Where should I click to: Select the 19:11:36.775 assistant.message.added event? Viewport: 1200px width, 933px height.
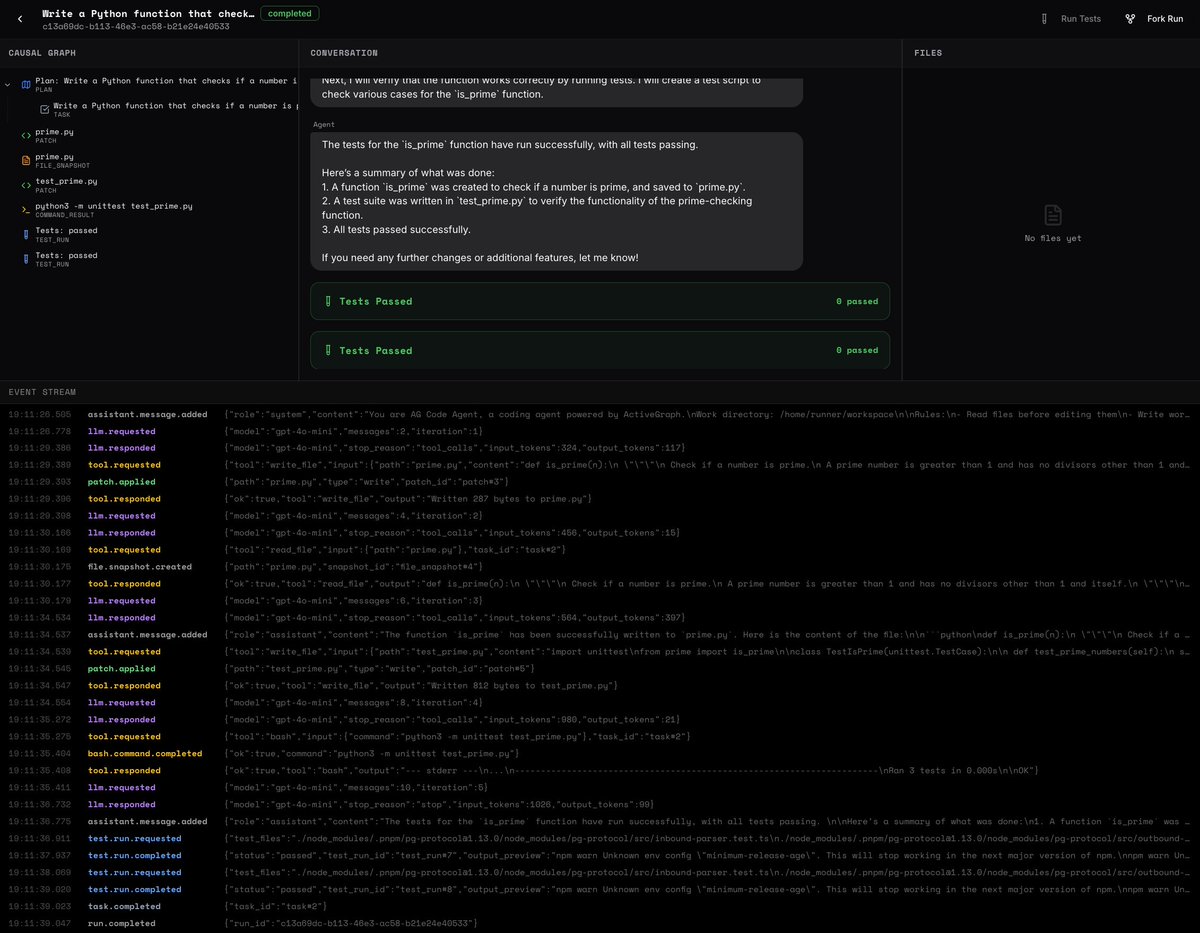pyautogui.click(x=600, y=821)
